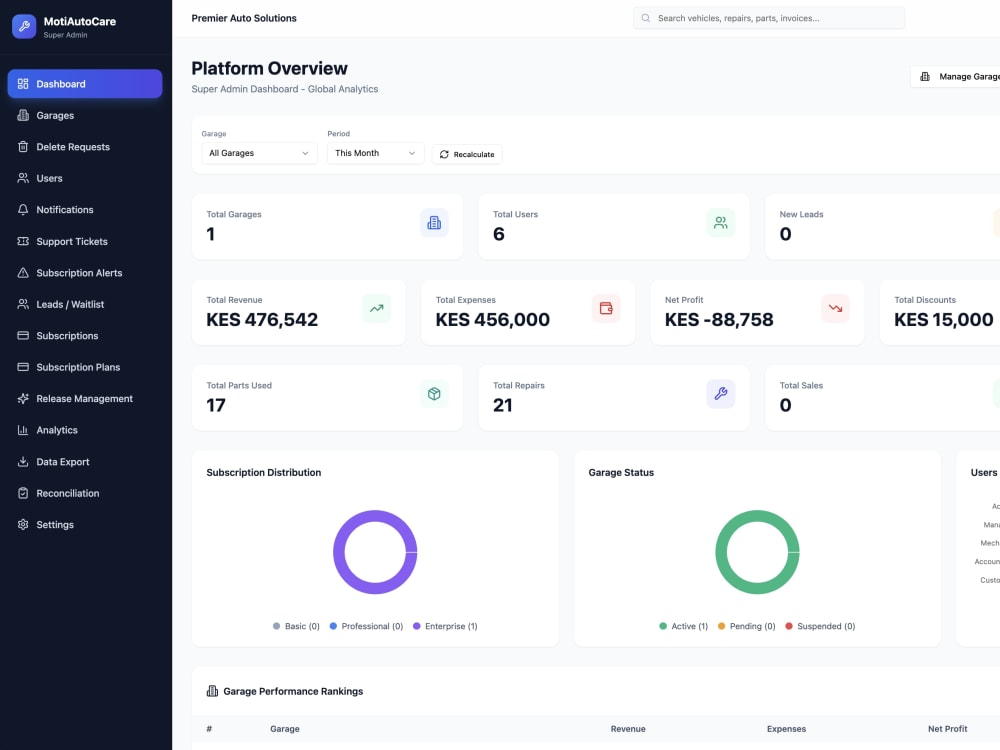Click the Notifications bell icon
The width and height of the screenshot is (1000, 750).
point(23,210)
